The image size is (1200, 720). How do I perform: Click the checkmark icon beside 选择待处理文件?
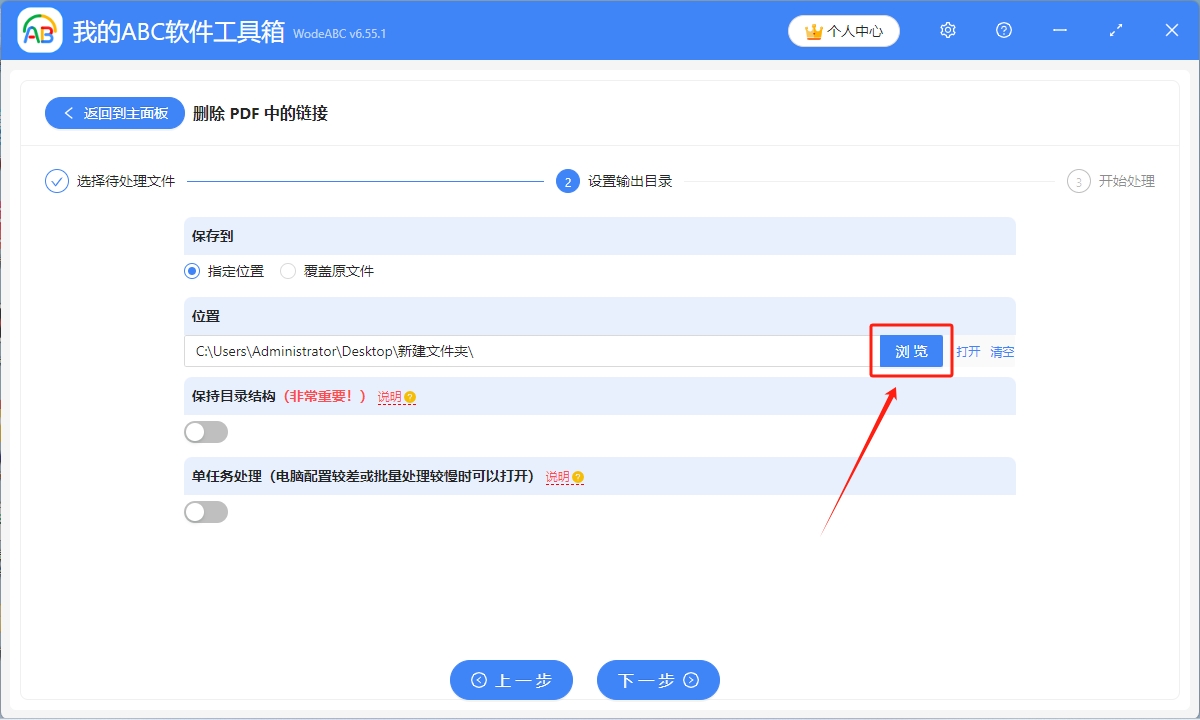(x=57, y=181)
